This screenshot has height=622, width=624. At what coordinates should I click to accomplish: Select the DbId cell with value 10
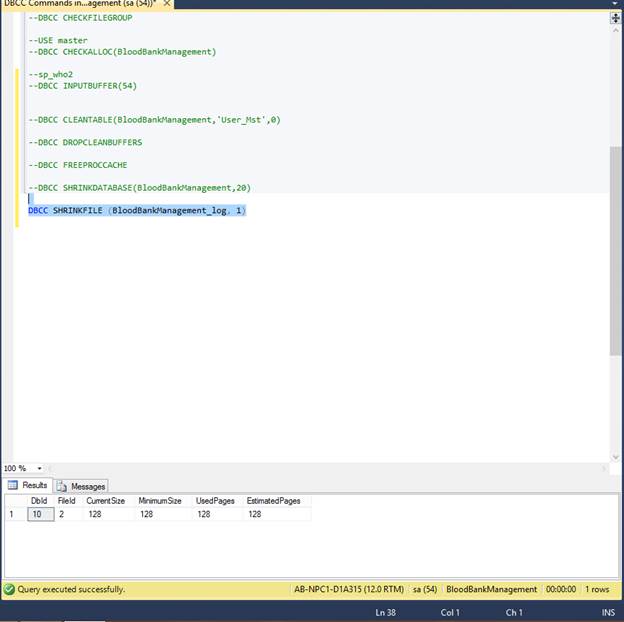[41, 514]
